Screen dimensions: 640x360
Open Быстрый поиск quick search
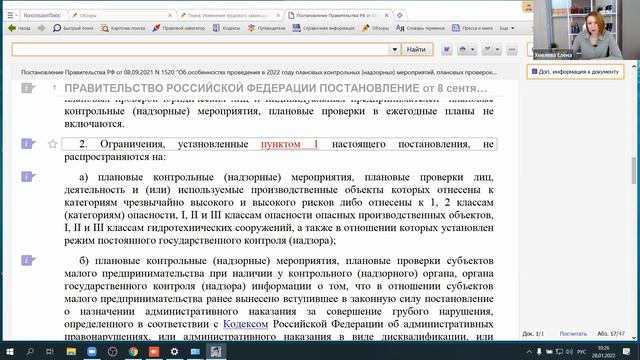pyautogui.click(x=73, y=28)
